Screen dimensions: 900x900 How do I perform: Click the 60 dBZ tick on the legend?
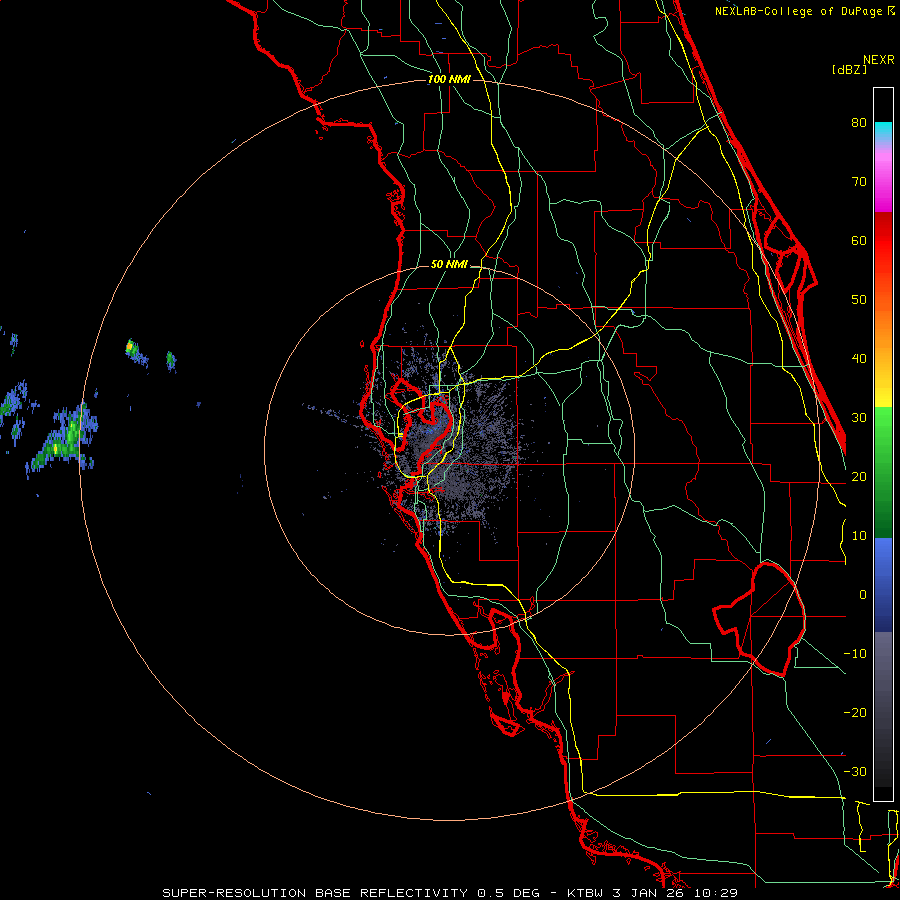tap(859, 240)
